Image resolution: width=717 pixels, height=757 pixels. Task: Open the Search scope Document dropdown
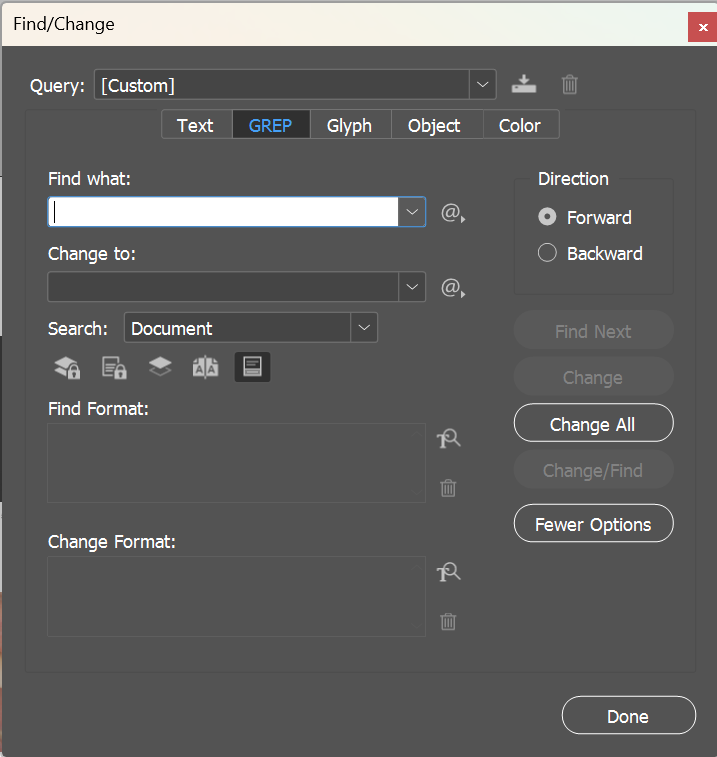(x=364, y=328)
